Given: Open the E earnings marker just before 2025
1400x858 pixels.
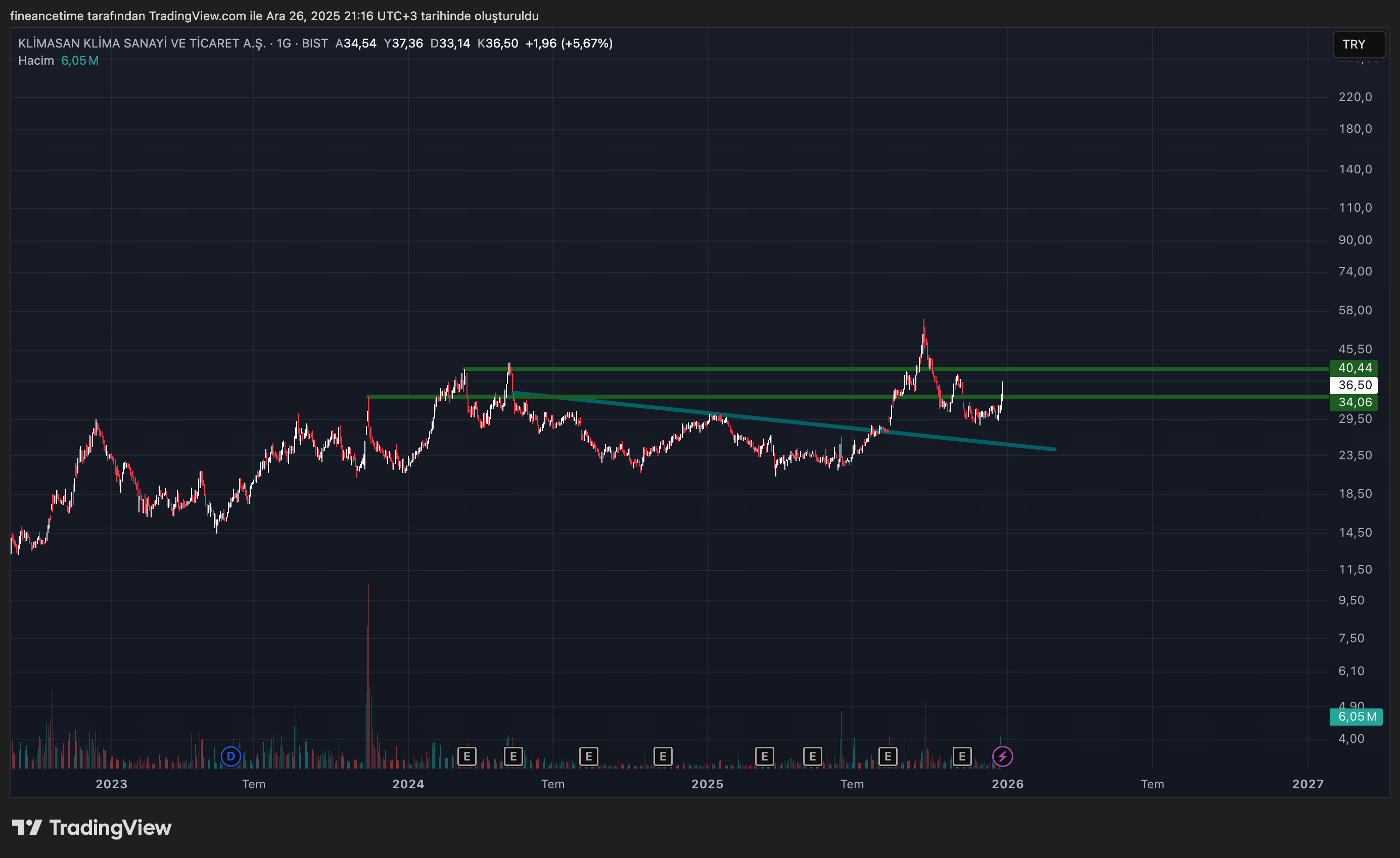Looking at the screenshot, I should pyautogui.click(x=663, y=756).
